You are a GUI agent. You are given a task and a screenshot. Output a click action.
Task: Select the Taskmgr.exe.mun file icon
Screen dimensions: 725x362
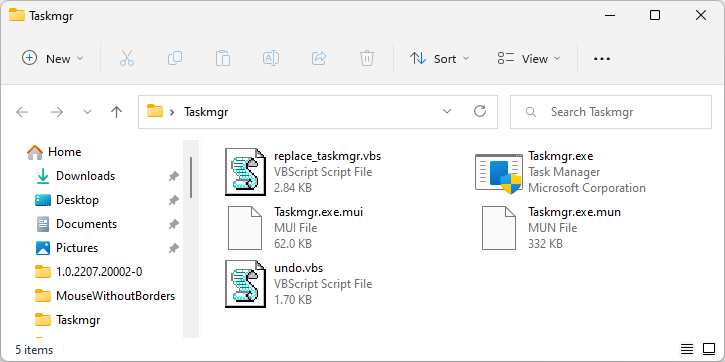(499, 228)
